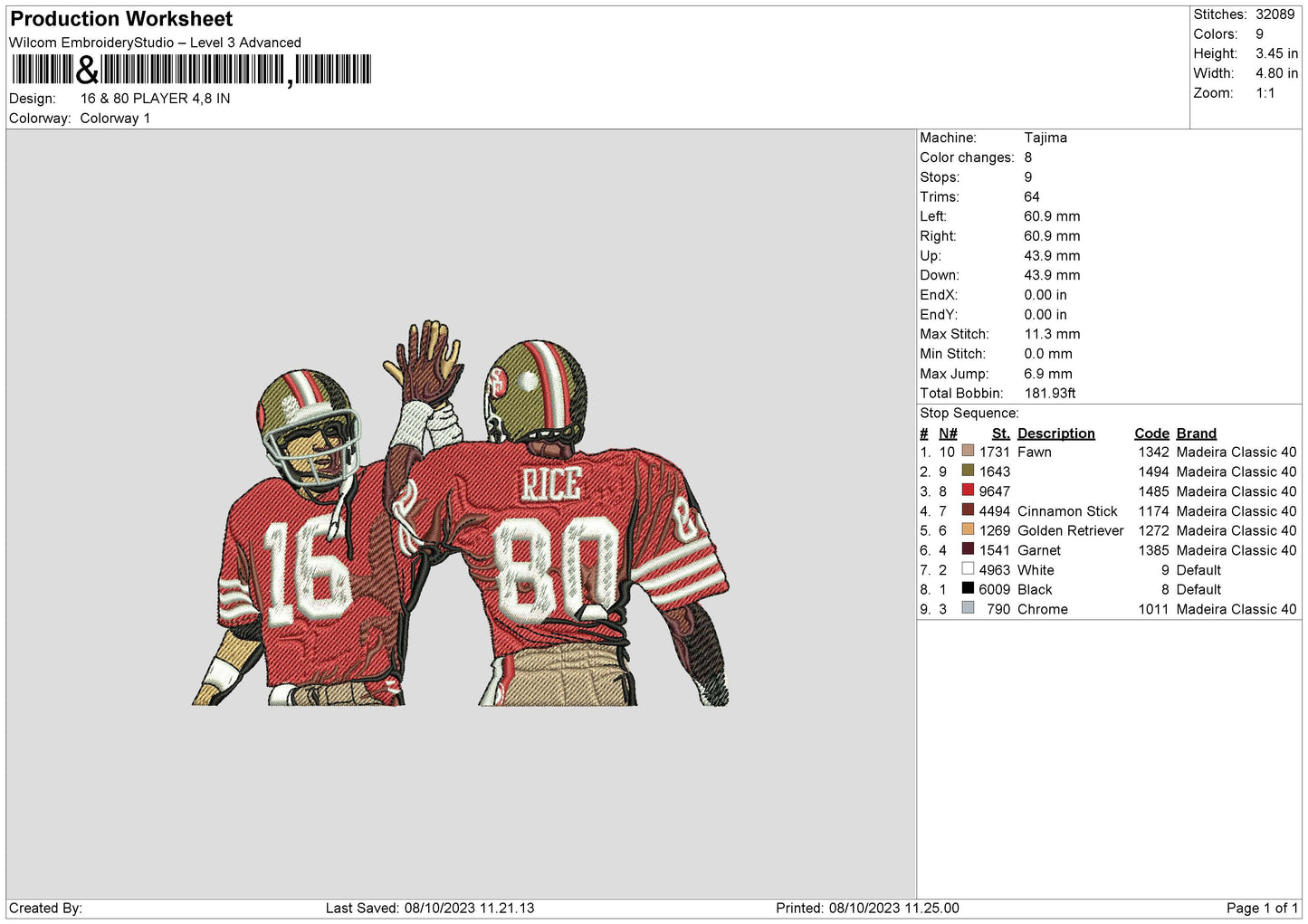Viewport: 1308px width, 924px height.
Task: Click the 'Brand' column header
Action: pyautogui.click(x=1196, y=433)
